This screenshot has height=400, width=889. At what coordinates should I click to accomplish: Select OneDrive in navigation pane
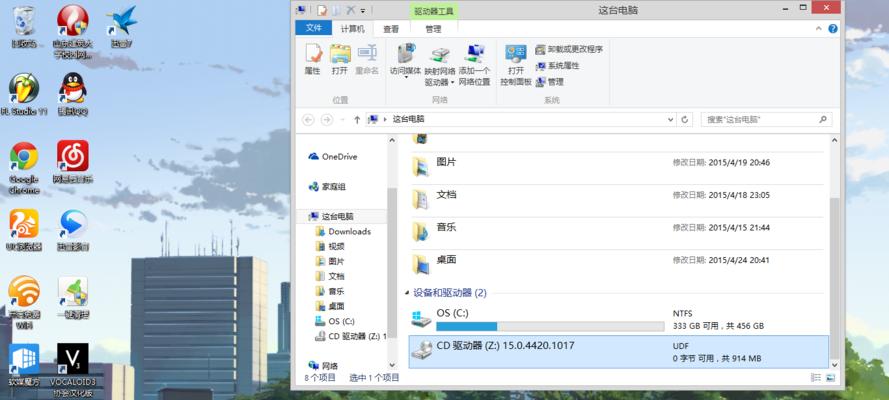(333, 157)
